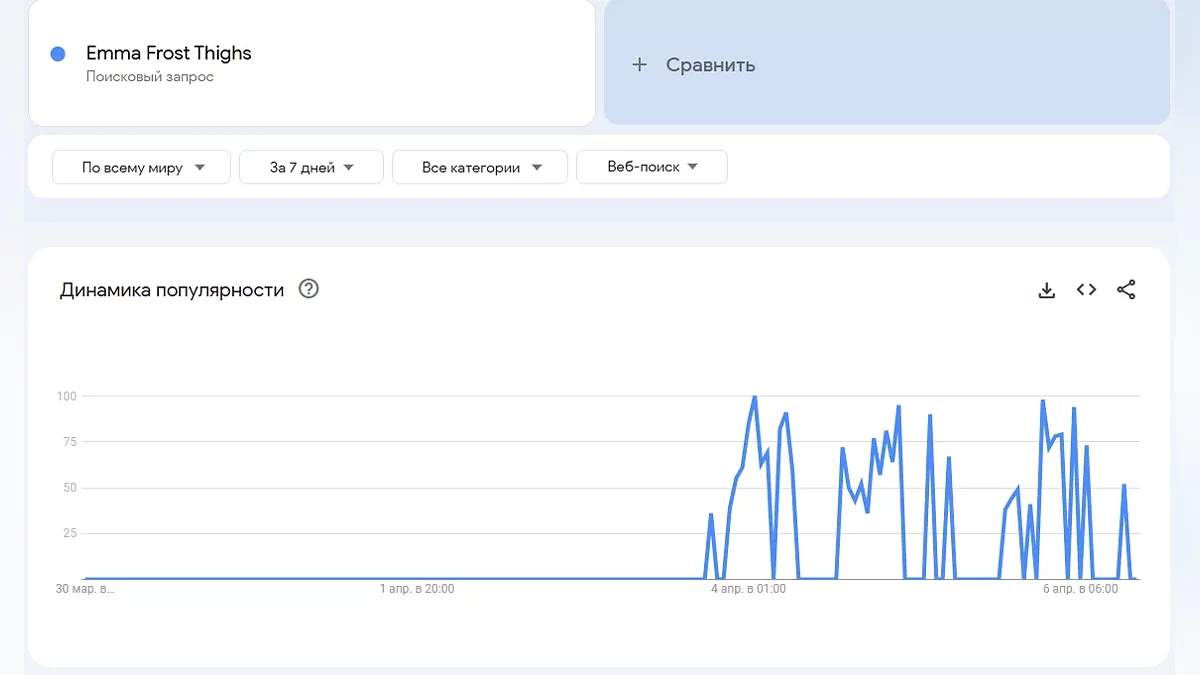
Task: Click the 100 value on the y-axis
Action: point(67,396)
